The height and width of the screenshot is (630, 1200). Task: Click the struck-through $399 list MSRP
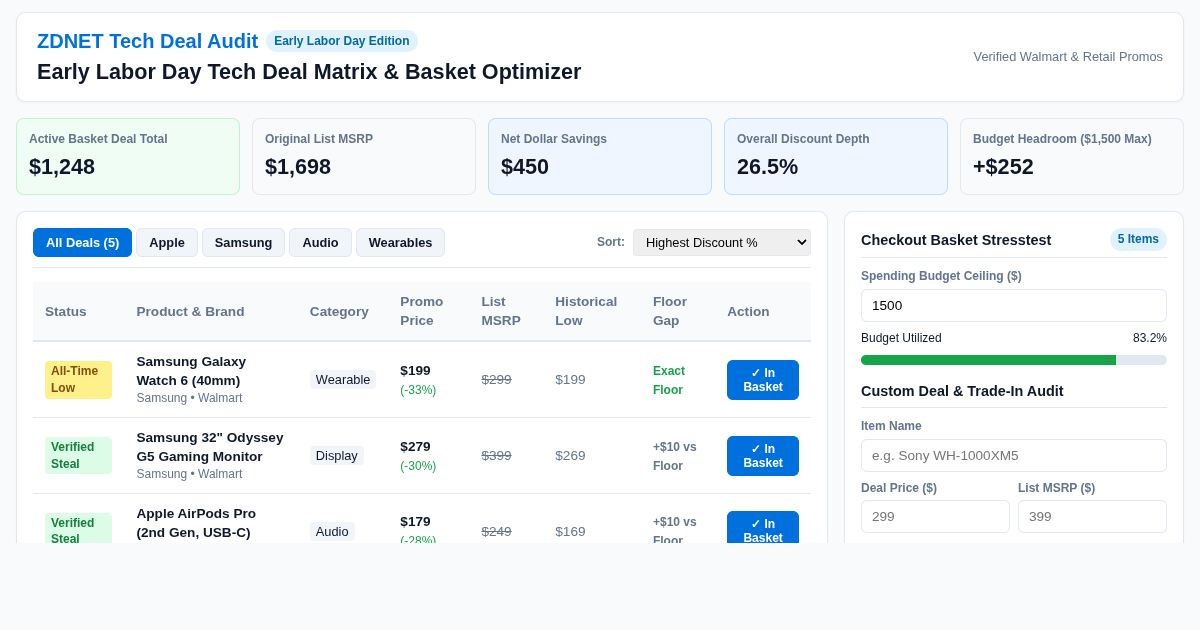coord(496,456)
